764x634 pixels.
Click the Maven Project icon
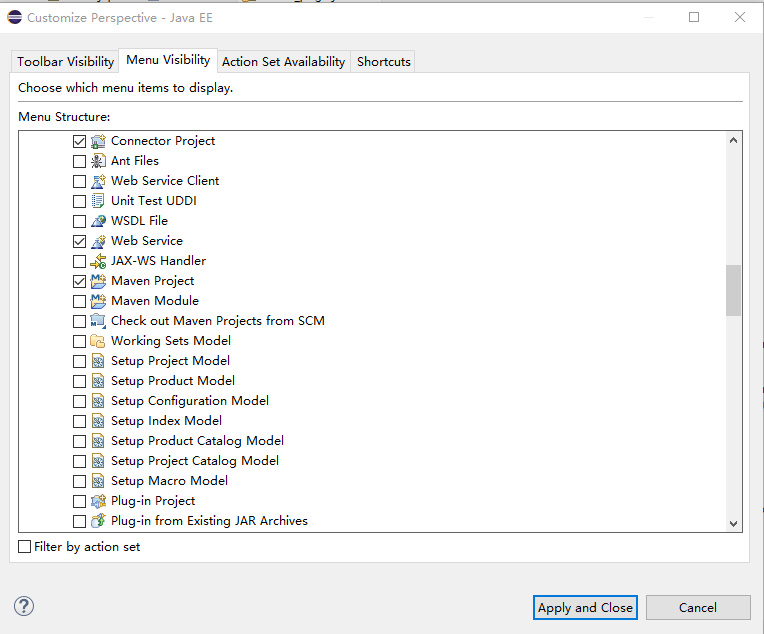click(98, 281)
